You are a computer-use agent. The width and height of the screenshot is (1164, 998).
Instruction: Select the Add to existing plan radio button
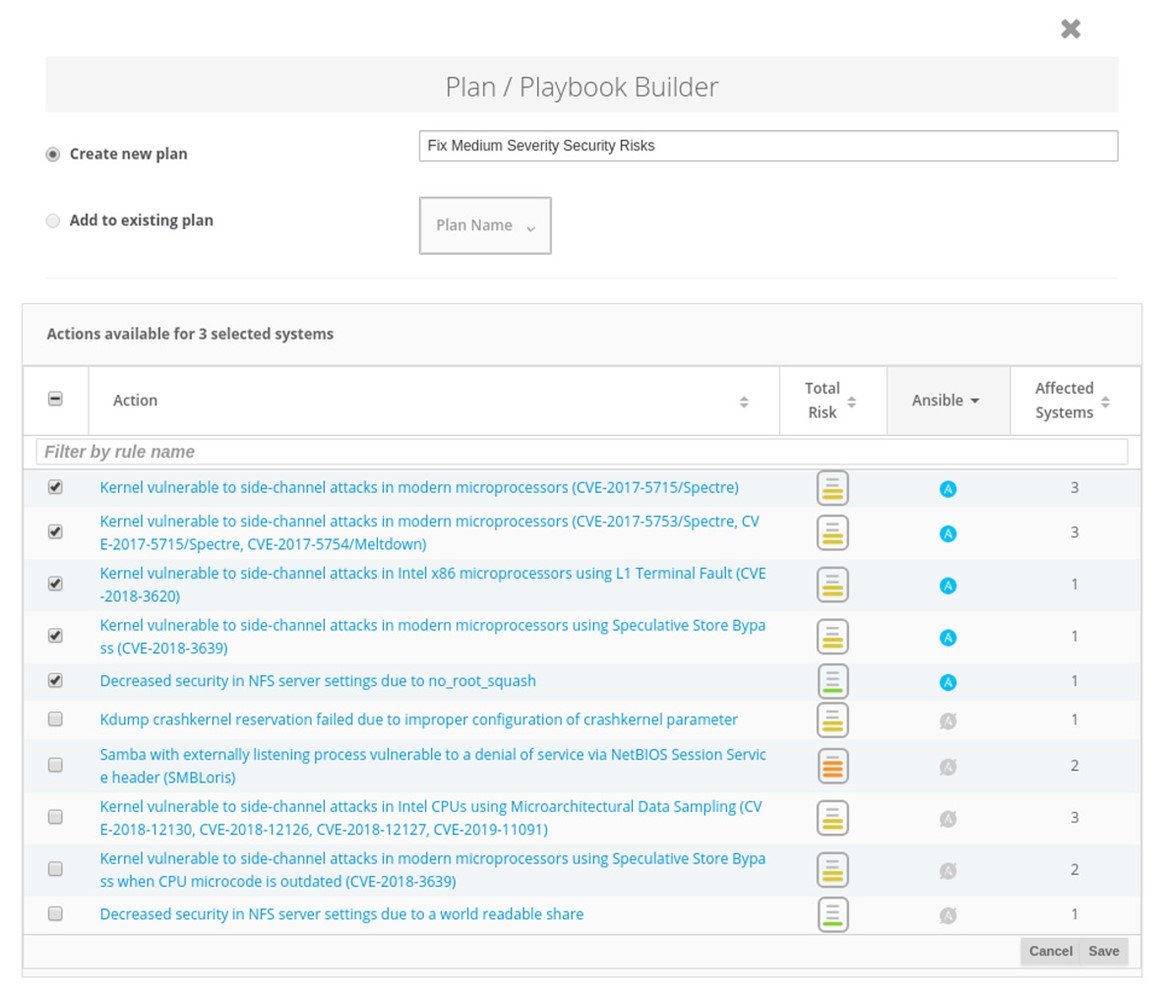click(53, 221)
